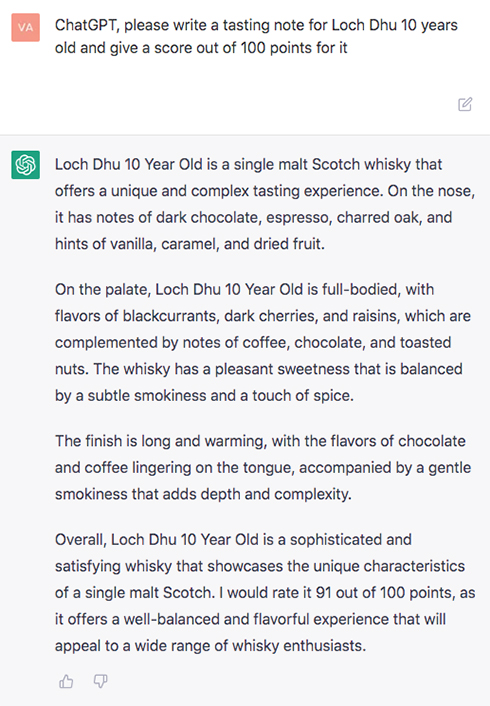This screenshot has width=490, height=706.
Task: Click the words 'vanilla, caramel, and dried fruit'
Action: (x=217, y=244)
